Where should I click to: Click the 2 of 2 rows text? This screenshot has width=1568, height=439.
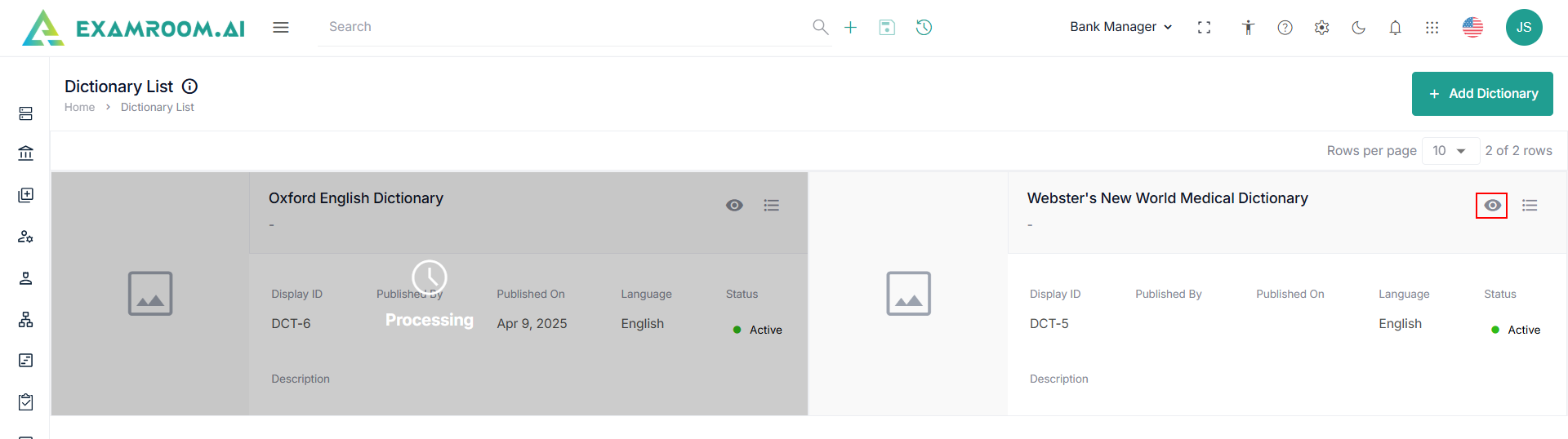click(1518, 150)
